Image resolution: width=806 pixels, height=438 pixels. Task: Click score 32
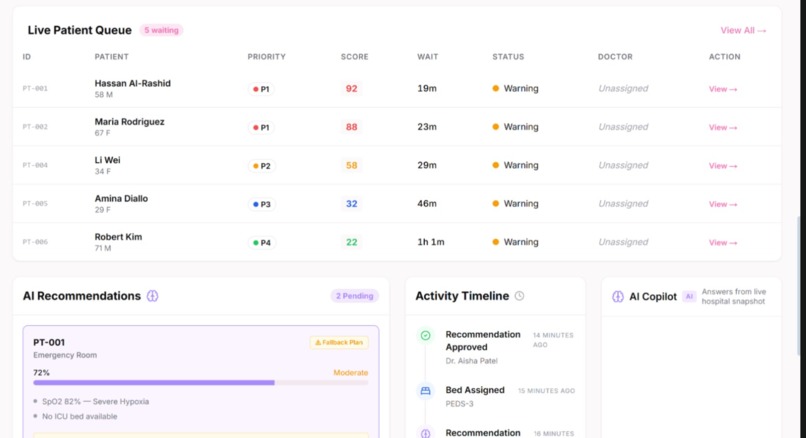(x=352, y=204)
